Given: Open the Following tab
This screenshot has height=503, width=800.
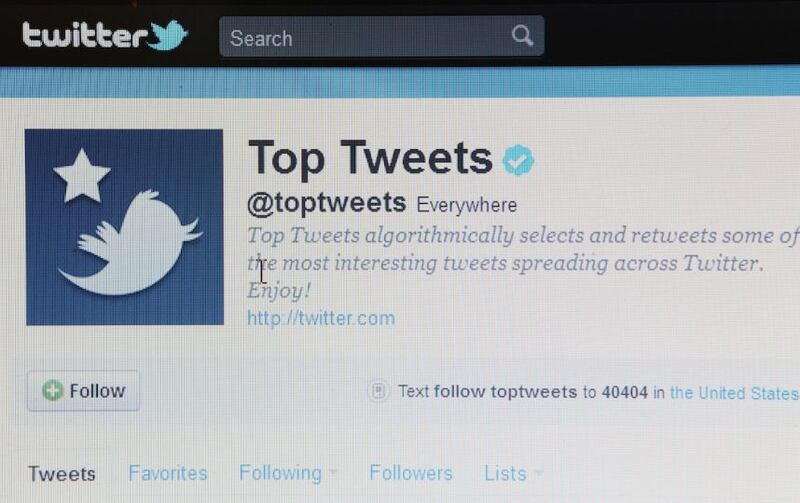Looking at the screenshot, I should (x=280, y=473).
